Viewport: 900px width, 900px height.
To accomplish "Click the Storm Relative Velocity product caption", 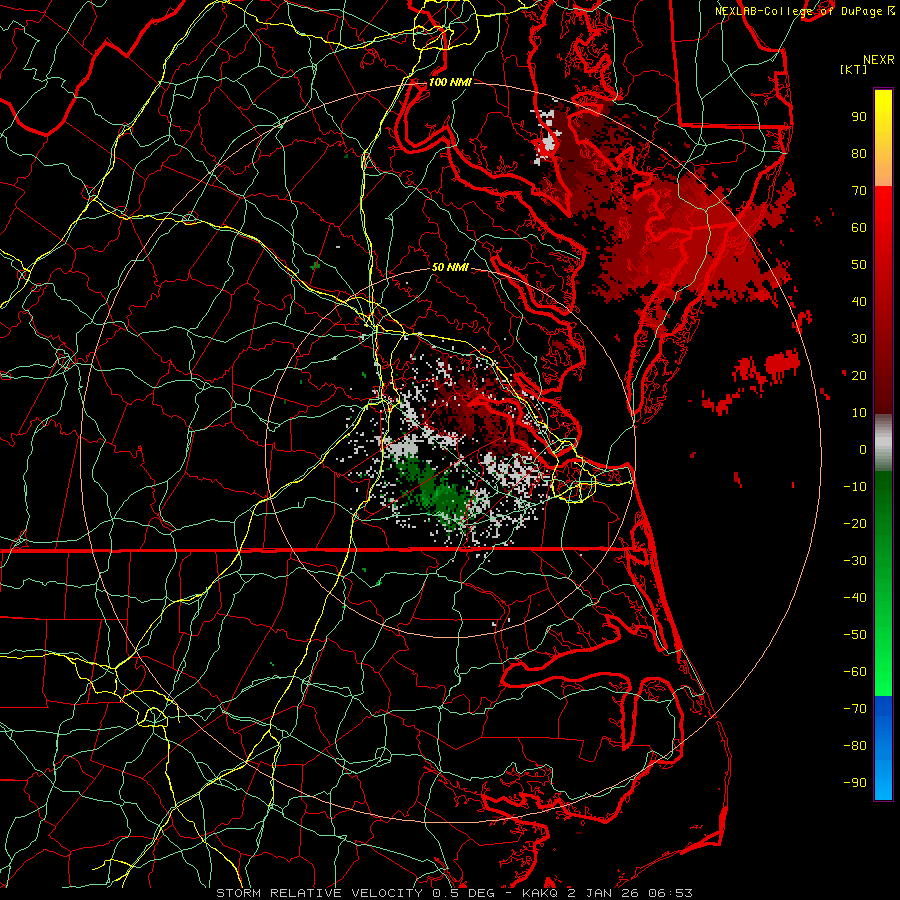I will coord(319,893).
